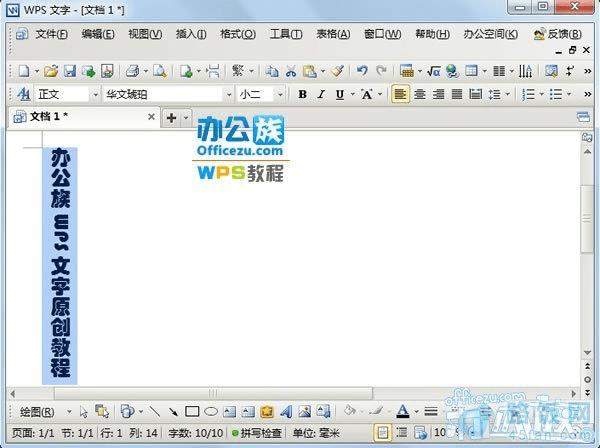
Task: Center align the text
Action: [420, 94]
